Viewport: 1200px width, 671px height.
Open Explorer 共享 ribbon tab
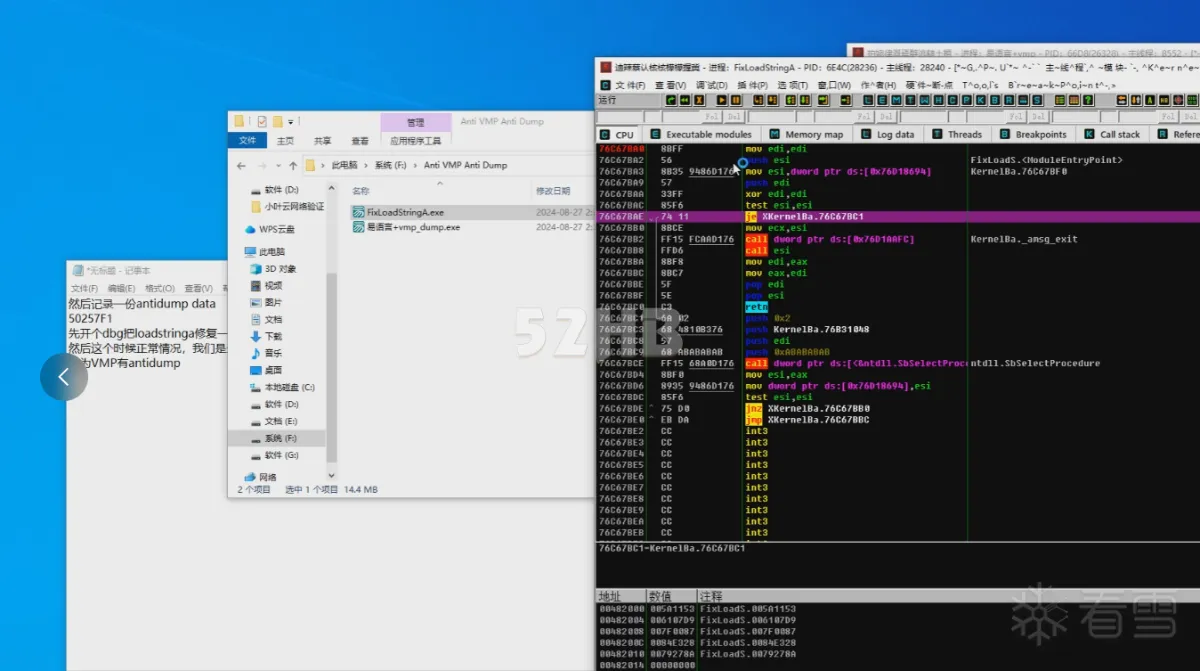click(x=322, y=141)
